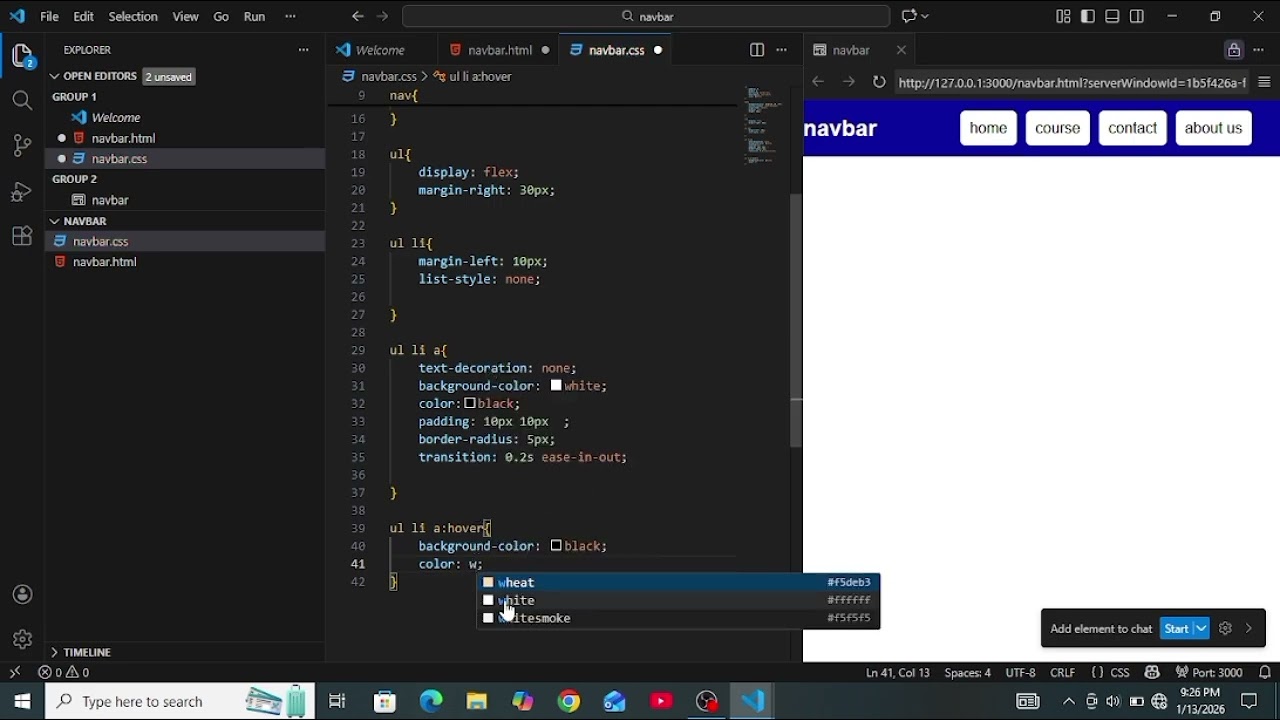This screenshot has width=1280, height=720.
Task: Click the Windows Start button
Action: [x=22, y=702]
